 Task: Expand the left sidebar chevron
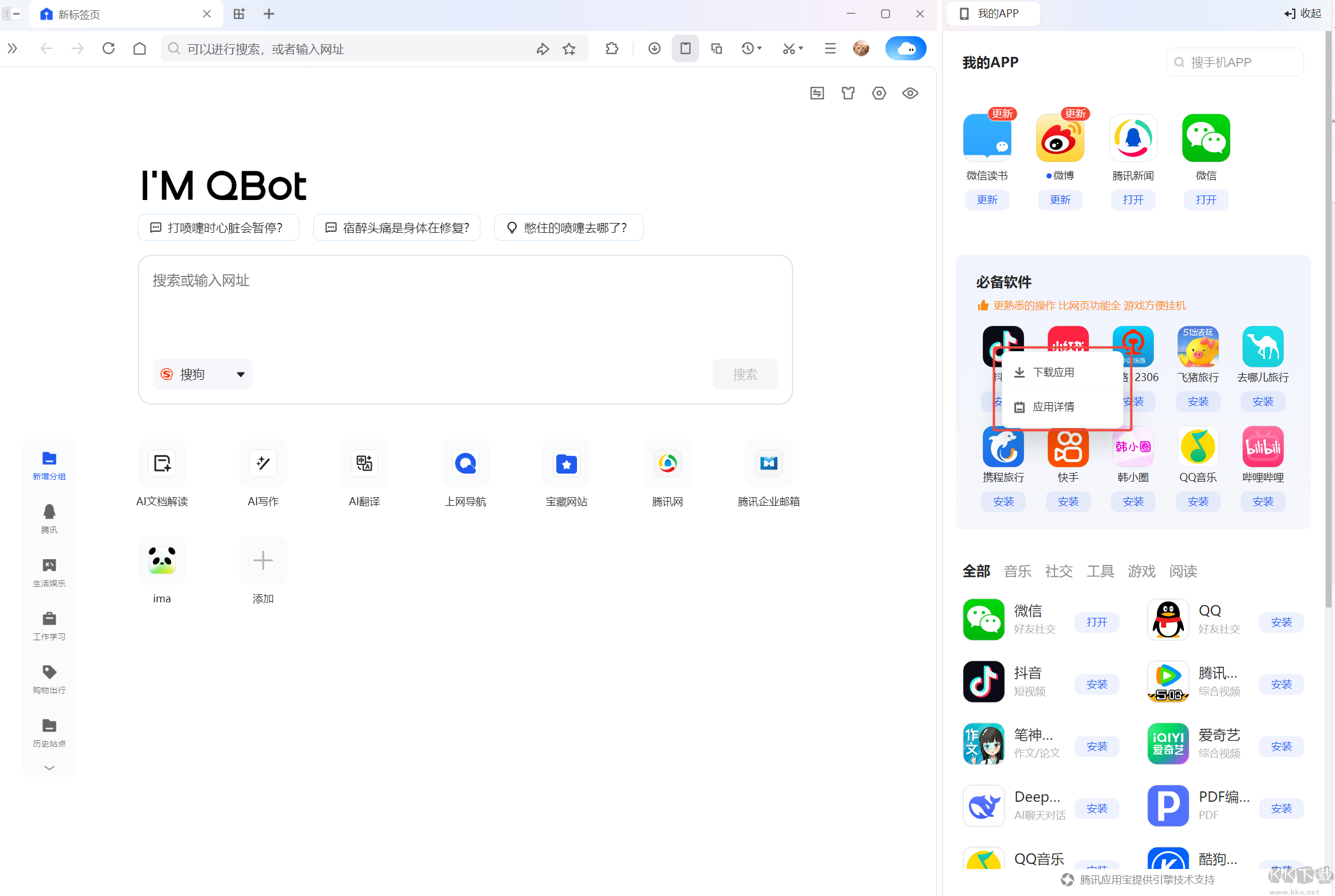pyautogui.click(x=48, y=768)
